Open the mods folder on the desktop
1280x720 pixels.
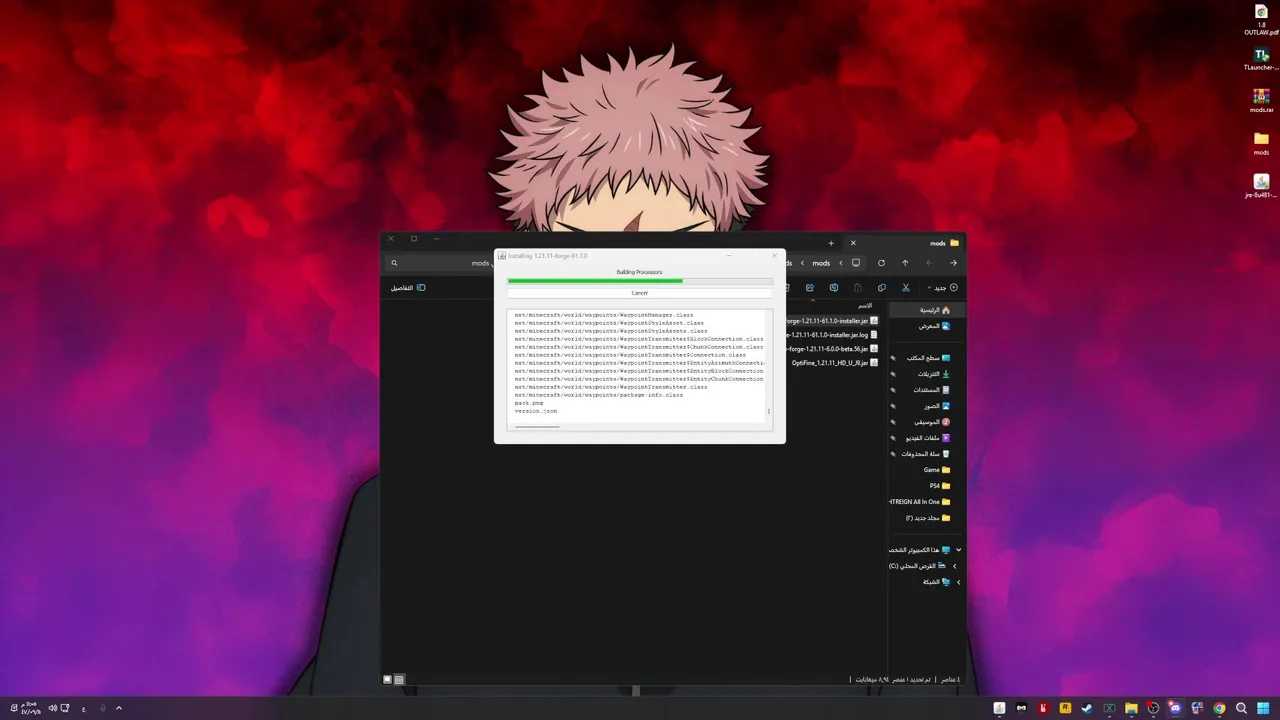pos(1261,143)
